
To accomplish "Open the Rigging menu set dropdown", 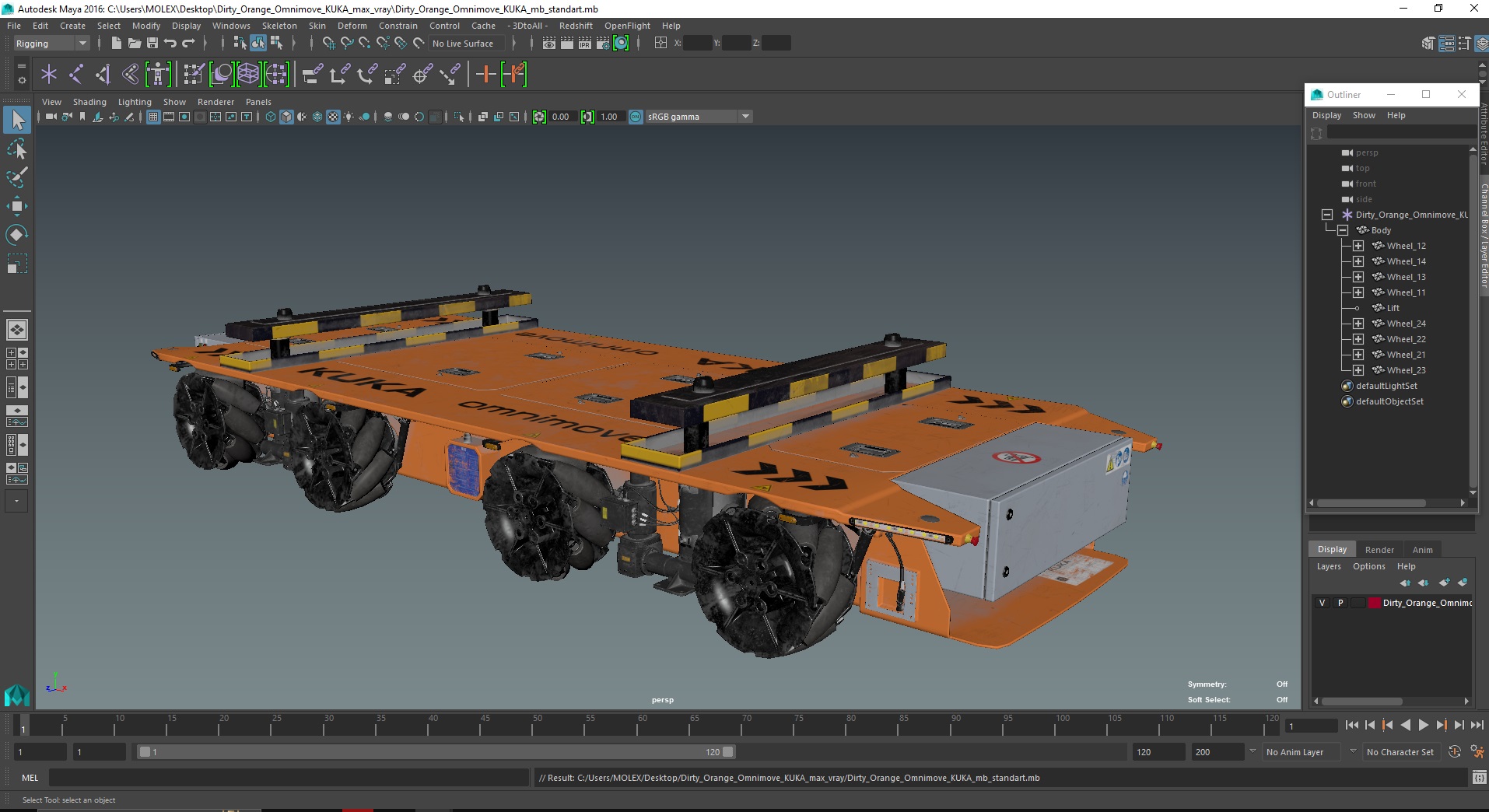I will [51, 44].
